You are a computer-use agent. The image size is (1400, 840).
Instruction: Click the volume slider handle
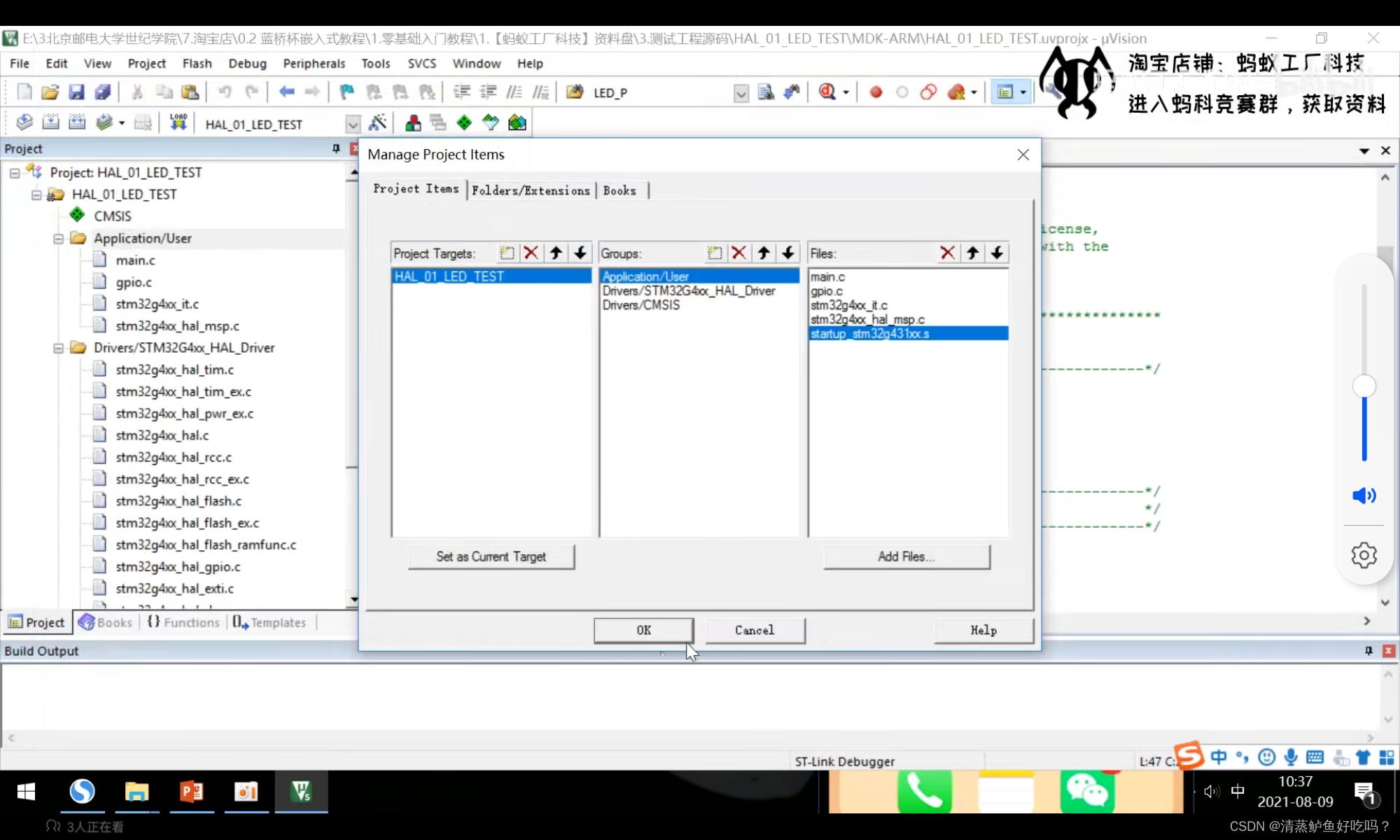point(1364,386)
